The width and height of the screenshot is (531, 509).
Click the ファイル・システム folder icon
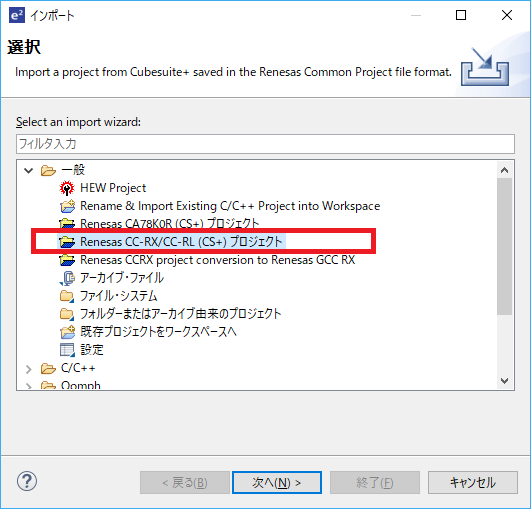(x=67, y=296)
